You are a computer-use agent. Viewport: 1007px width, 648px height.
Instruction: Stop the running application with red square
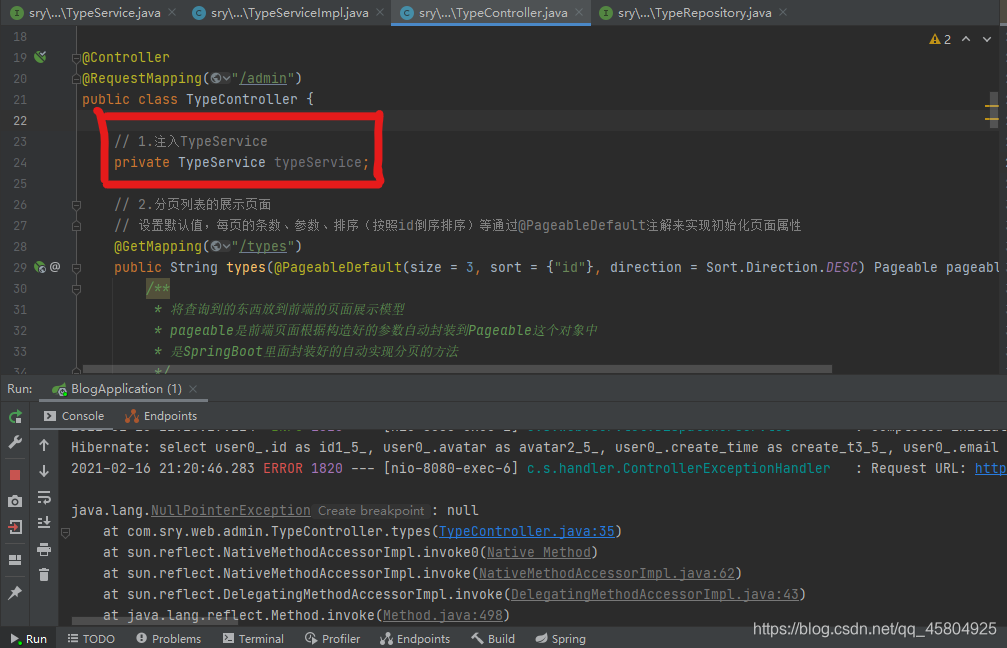click(x=15, y=475)
